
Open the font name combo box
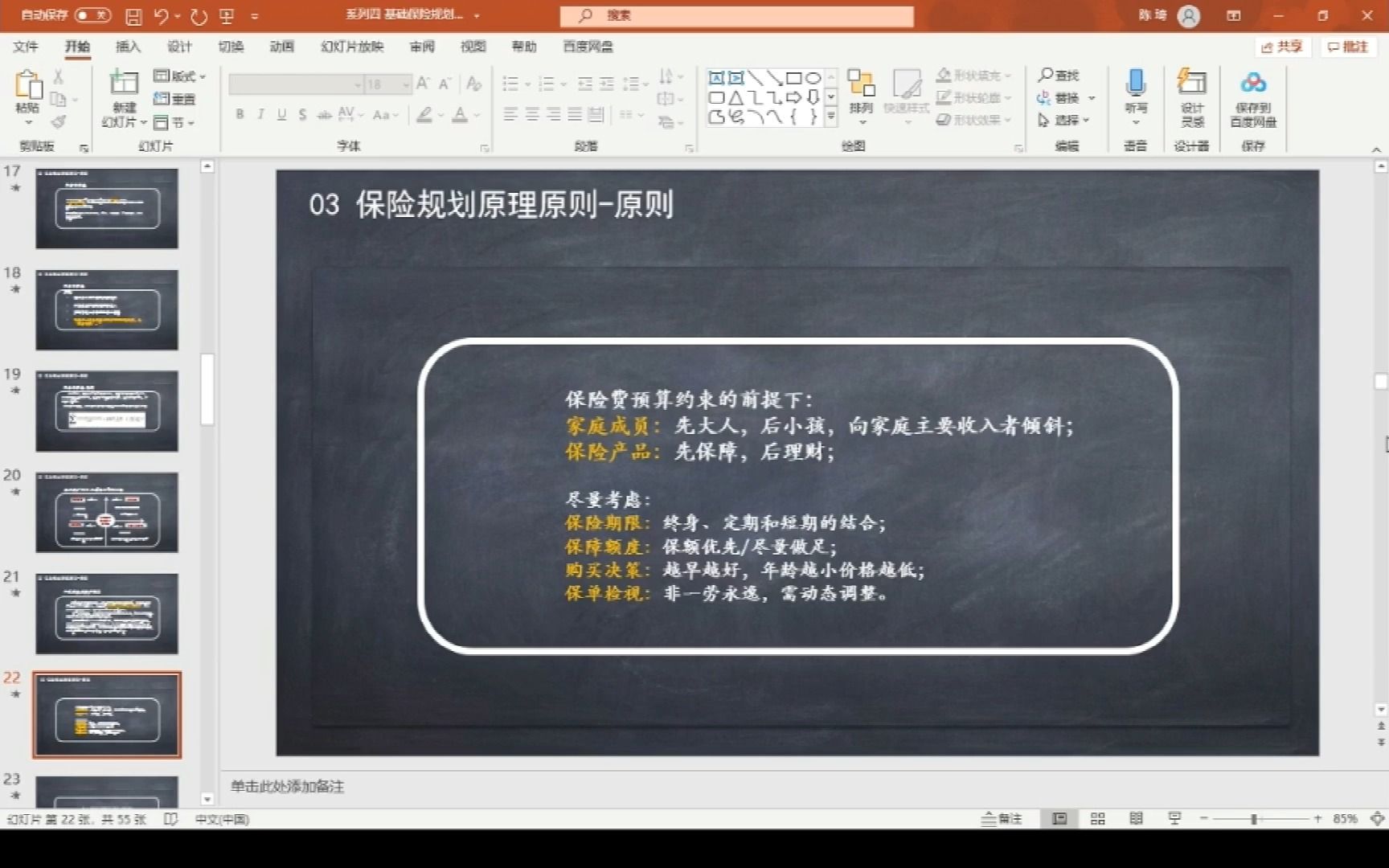(x=296, y=84)
